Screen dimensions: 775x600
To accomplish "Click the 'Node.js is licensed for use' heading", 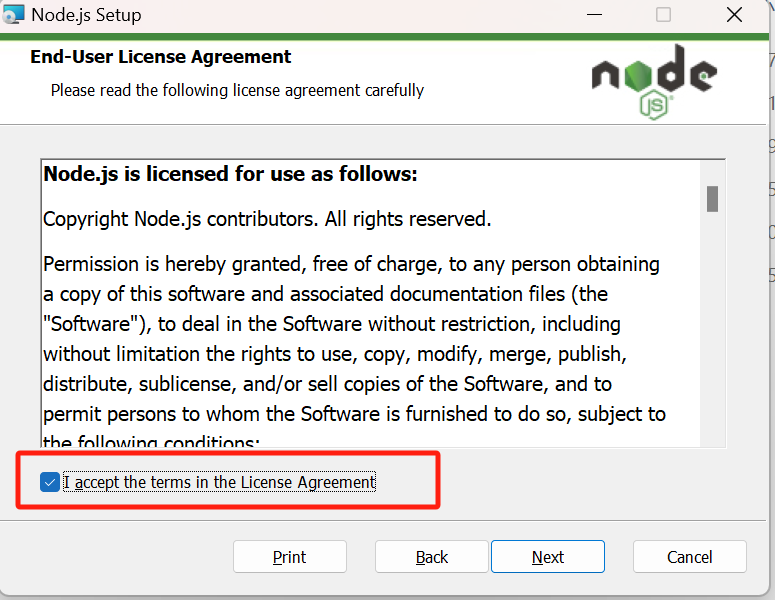I will pos(230,174).
